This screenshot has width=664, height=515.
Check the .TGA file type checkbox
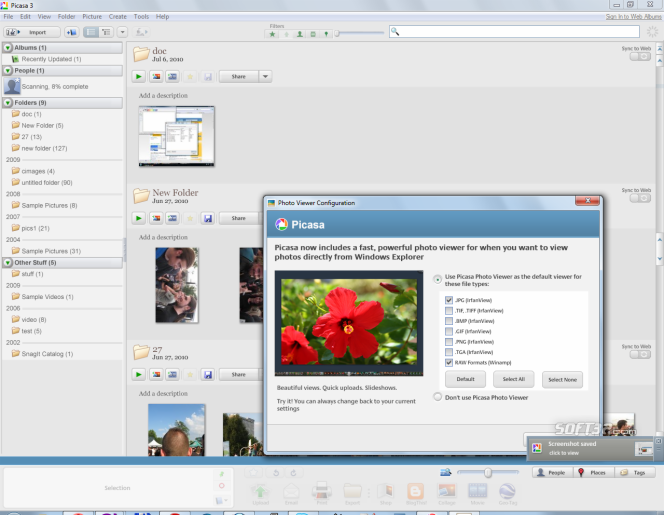[449, 352]
